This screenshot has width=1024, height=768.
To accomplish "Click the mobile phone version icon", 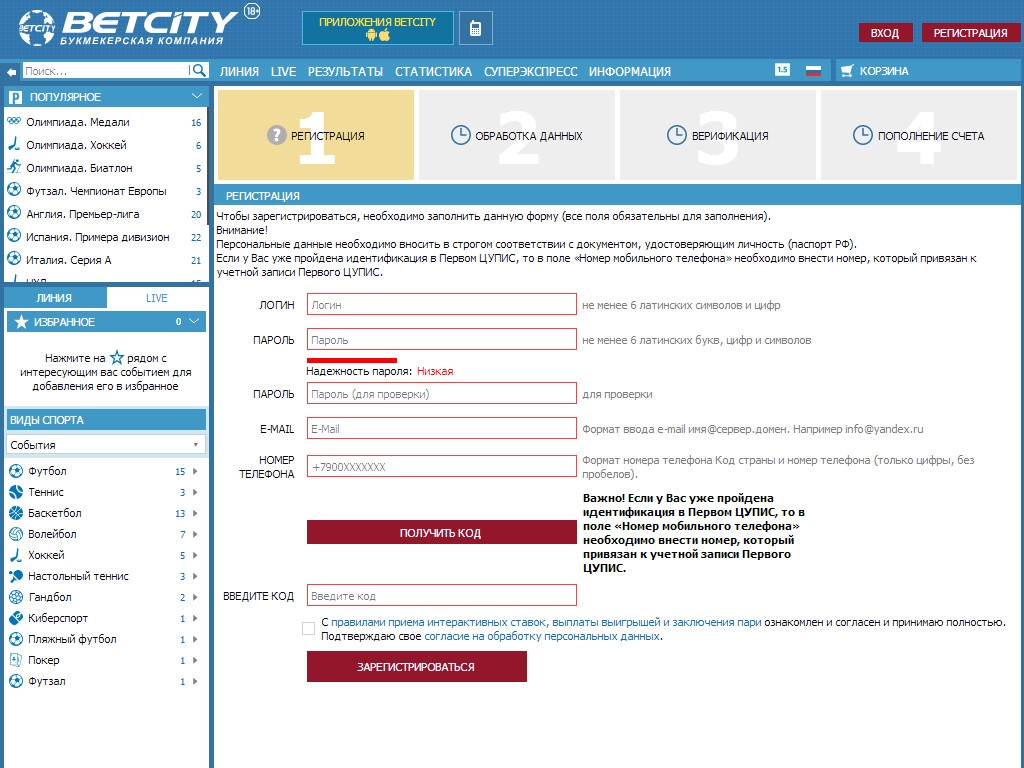I will (x=476, y=29).
